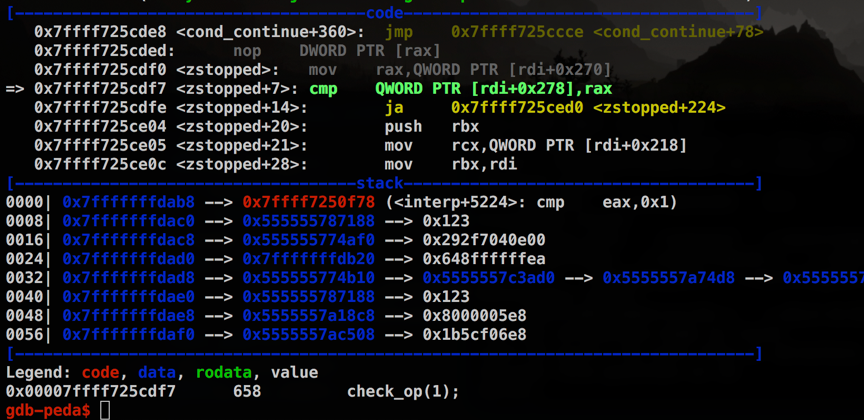Click the value 0x1b5cf06e8 on the last stack row
The height and width of the screenshot is (420, 864).
click(474, 334)
